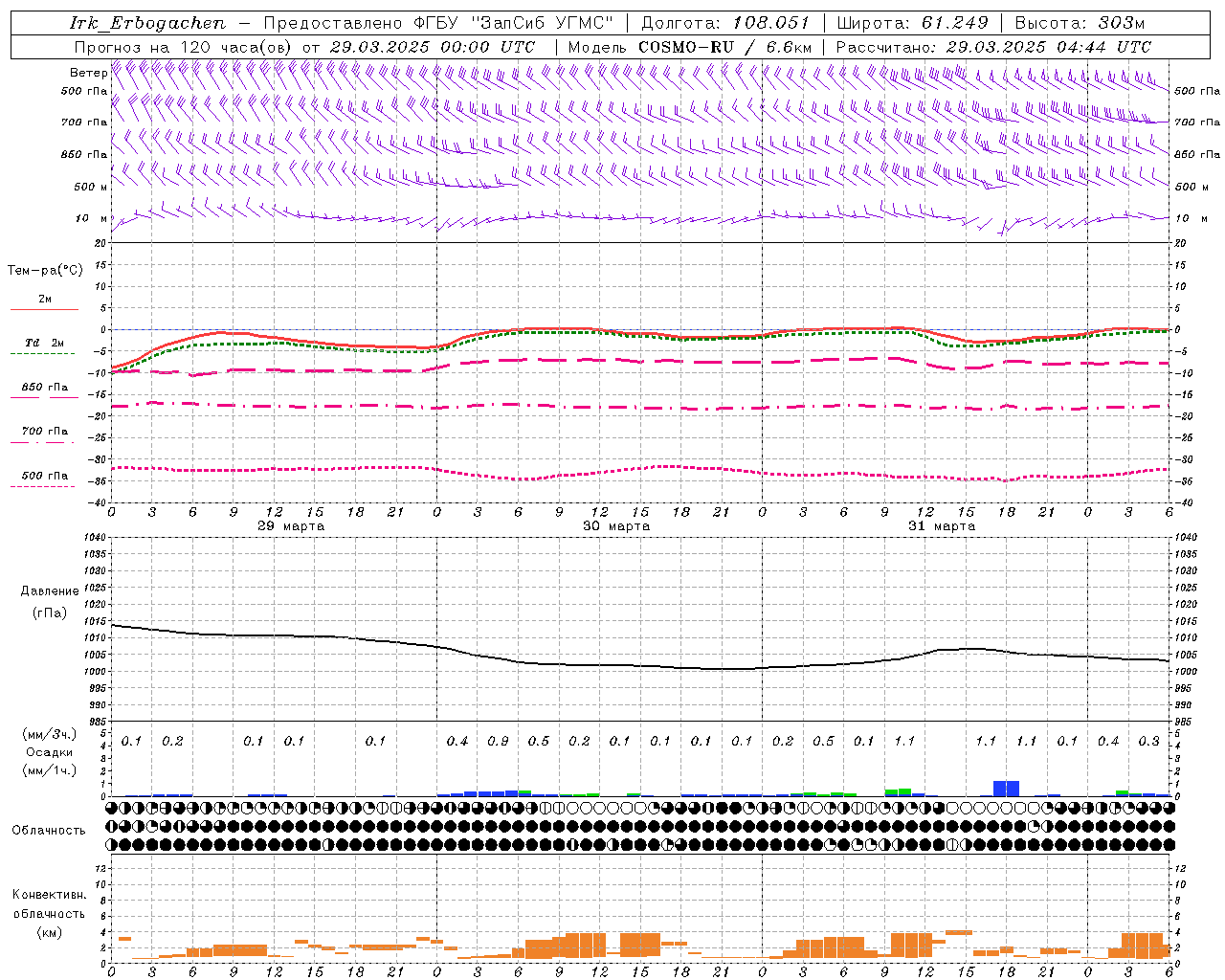Click the latitude value Широта: 61.249
The image size is (1225, 980).
[x=912, y=23]
